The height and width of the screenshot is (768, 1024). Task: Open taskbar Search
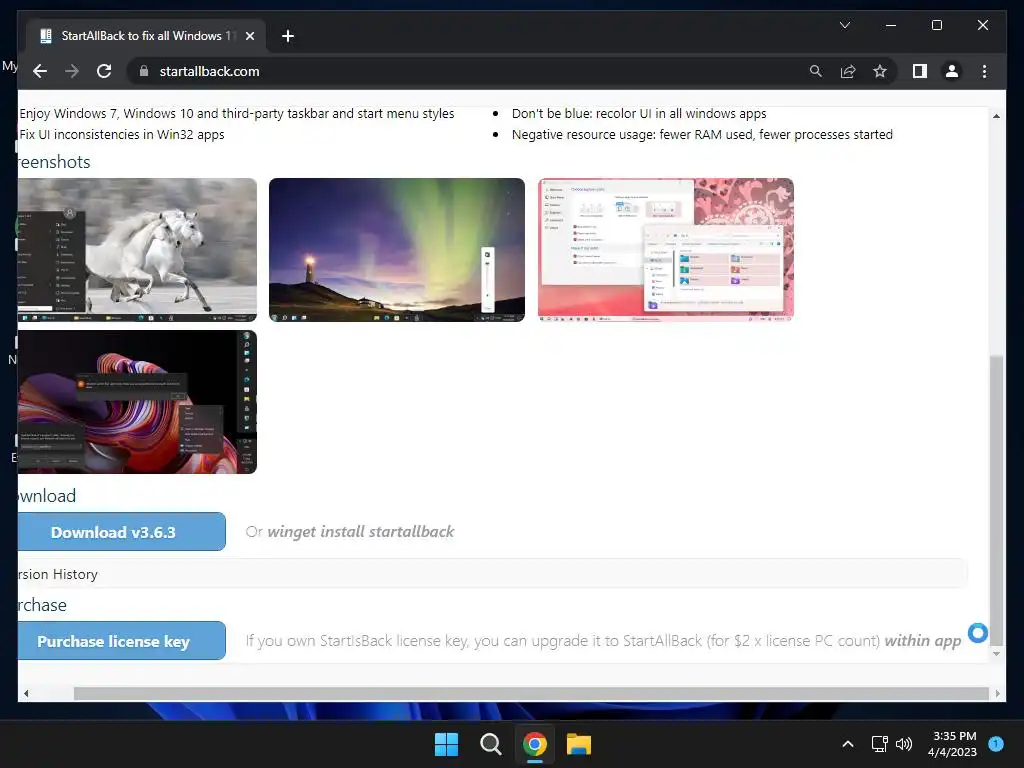click(490, 744)
